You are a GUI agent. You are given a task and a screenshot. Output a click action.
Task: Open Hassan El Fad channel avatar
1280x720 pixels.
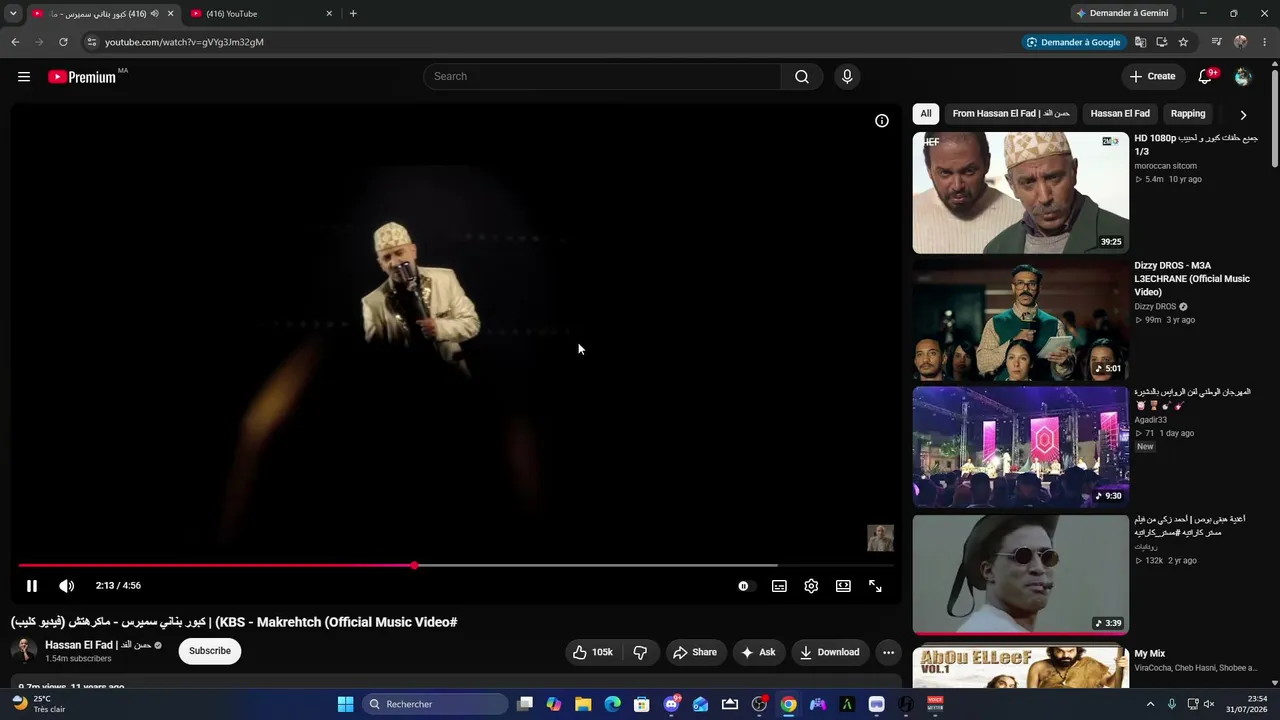click(24, 651)
